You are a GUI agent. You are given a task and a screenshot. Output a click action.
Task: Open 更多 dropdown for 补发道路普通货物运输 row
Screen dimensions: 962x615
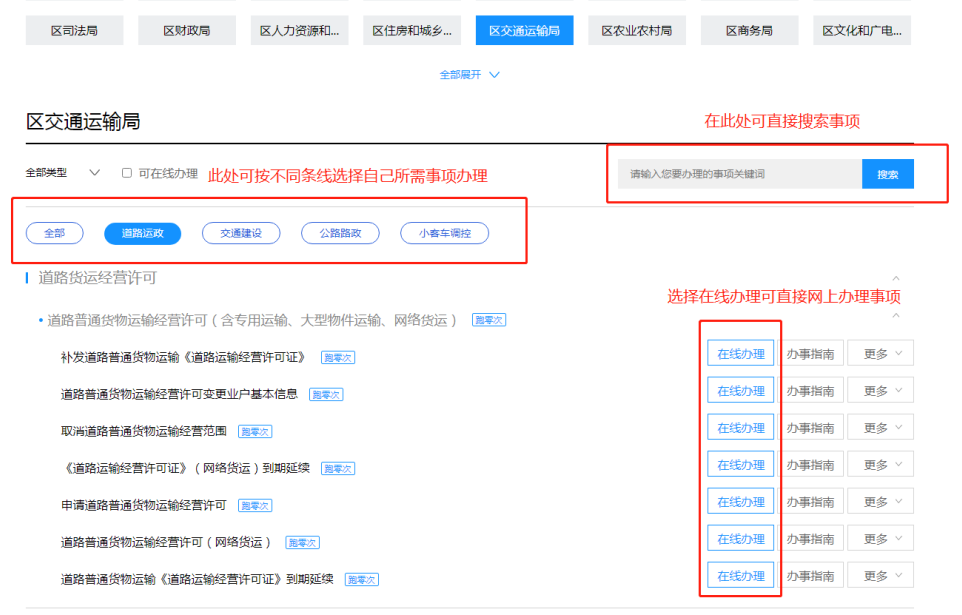coord(880,354)
